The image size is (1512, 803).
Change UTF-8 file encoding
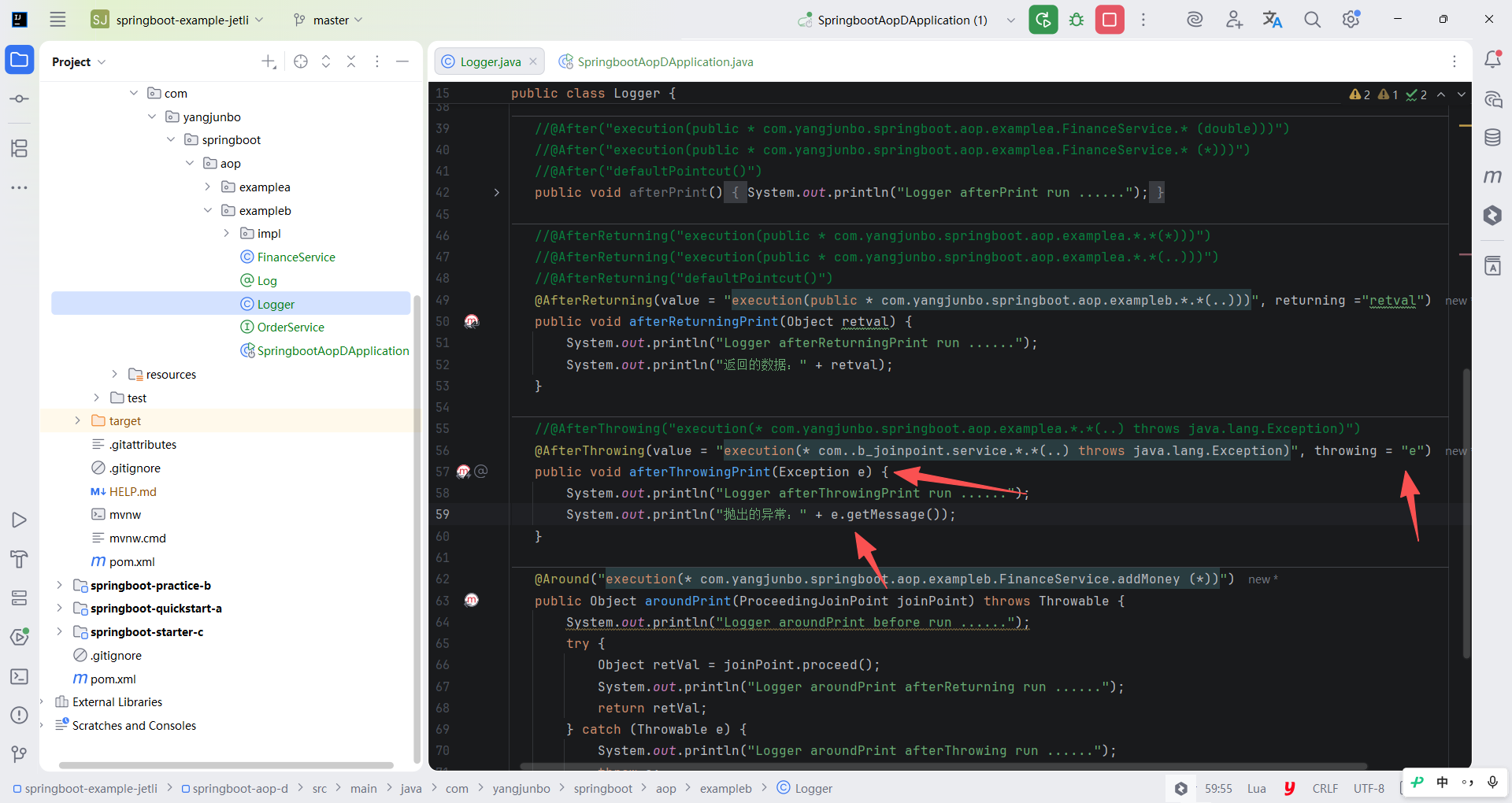click(1369, 788)
